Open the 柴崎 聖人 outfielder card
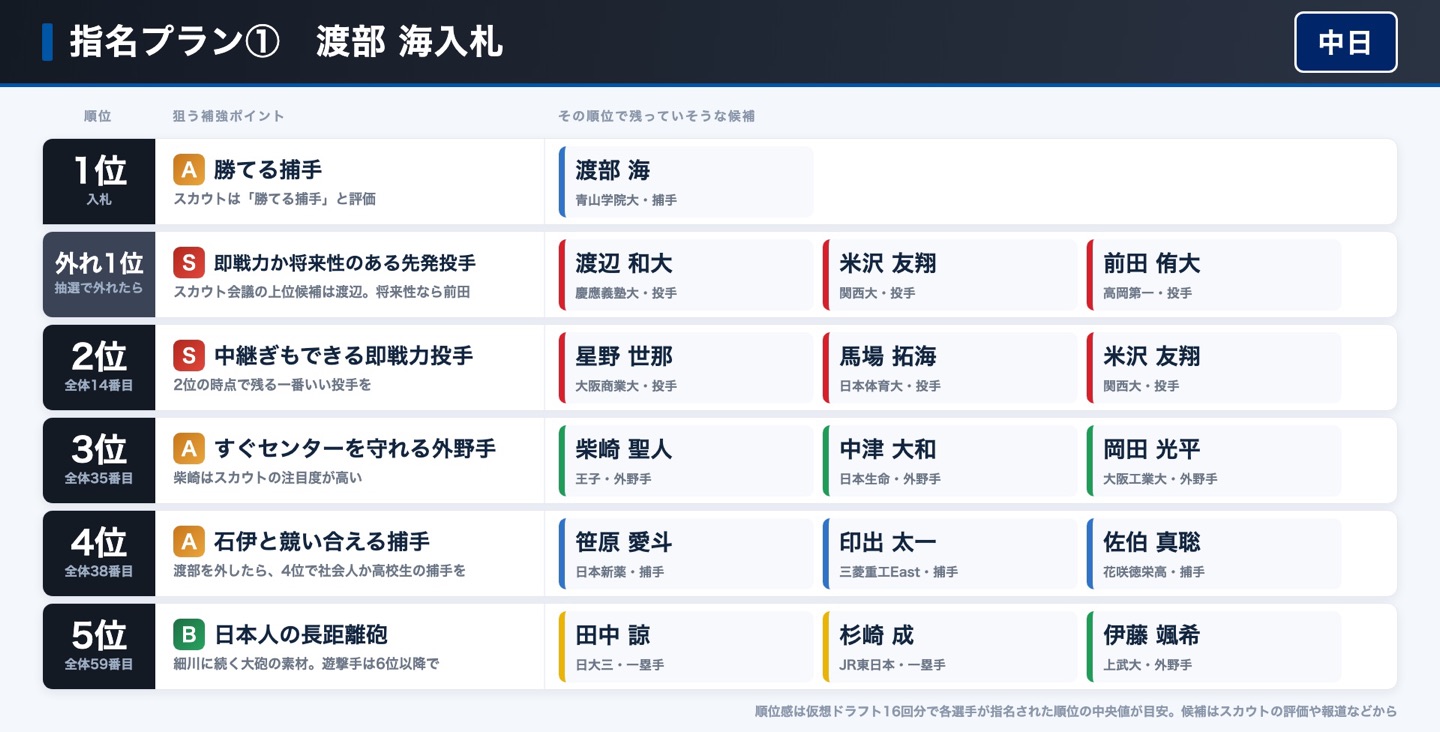1440x732 pixels. [686, 461]
